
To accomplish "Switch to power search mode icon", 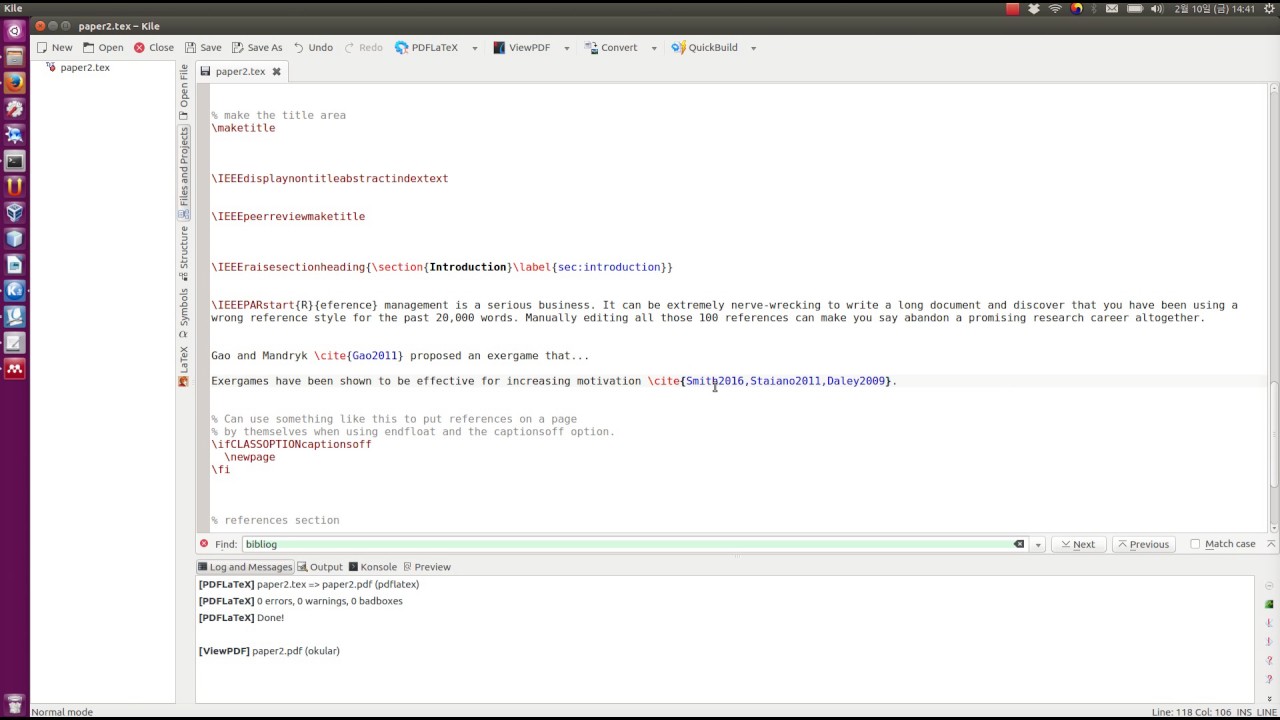I will 1271,544.
